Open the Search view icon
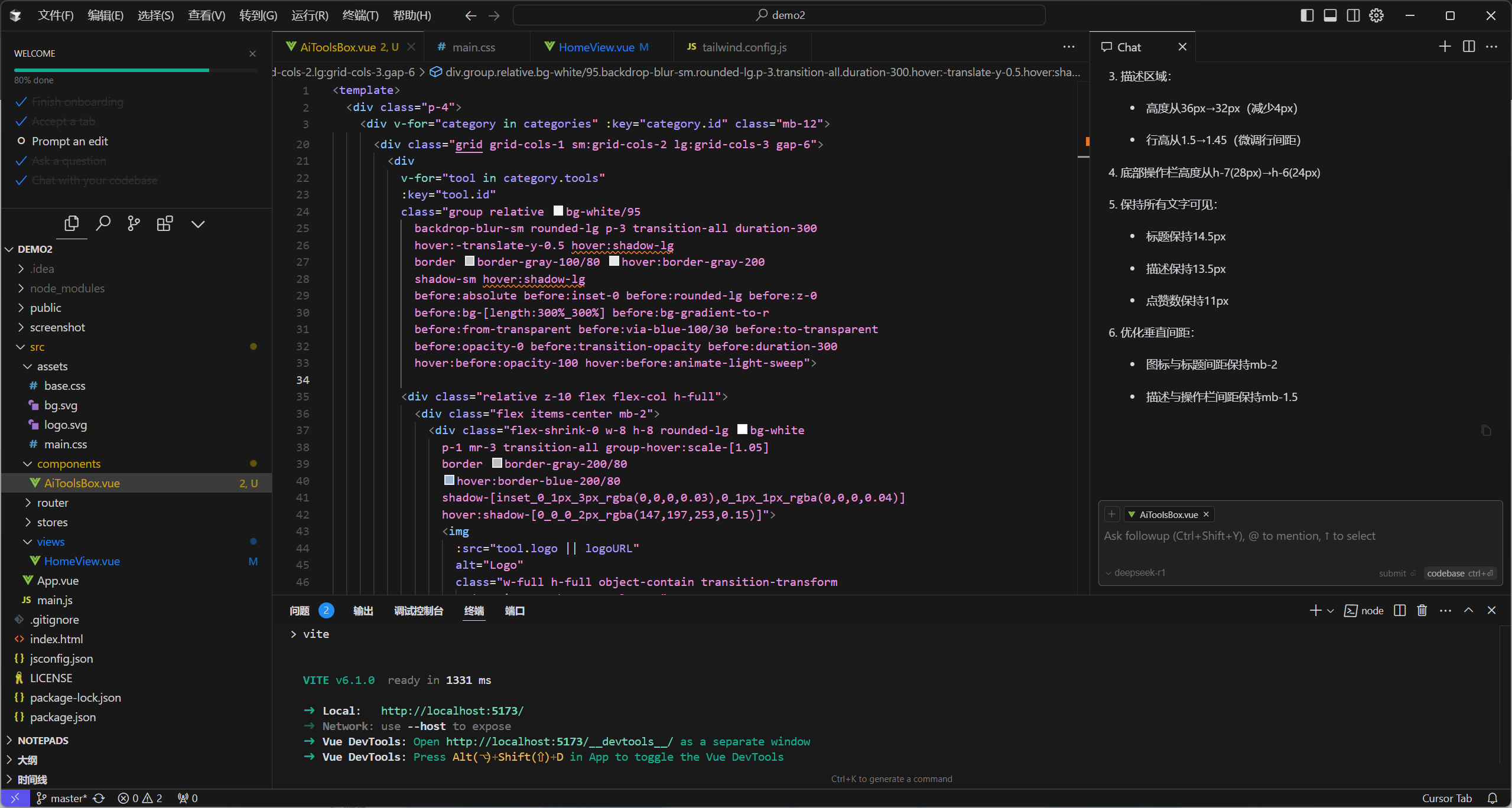 [x=103, y=223]
